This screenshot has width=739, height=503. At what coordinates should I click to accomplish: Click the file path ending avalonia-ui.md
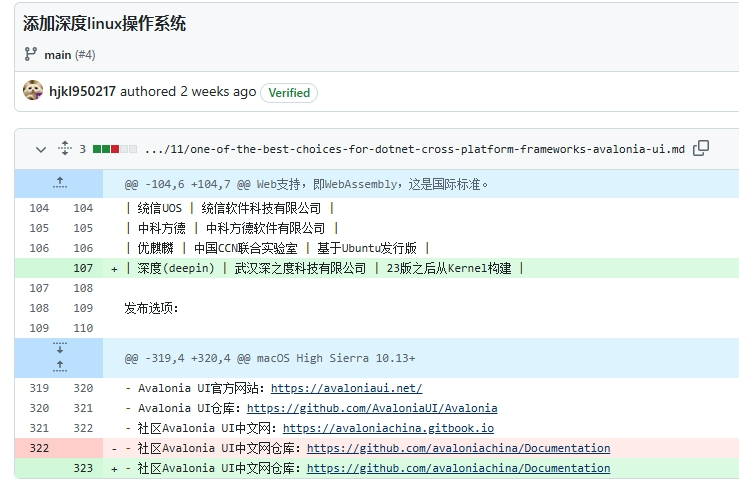tap(415, 149)
